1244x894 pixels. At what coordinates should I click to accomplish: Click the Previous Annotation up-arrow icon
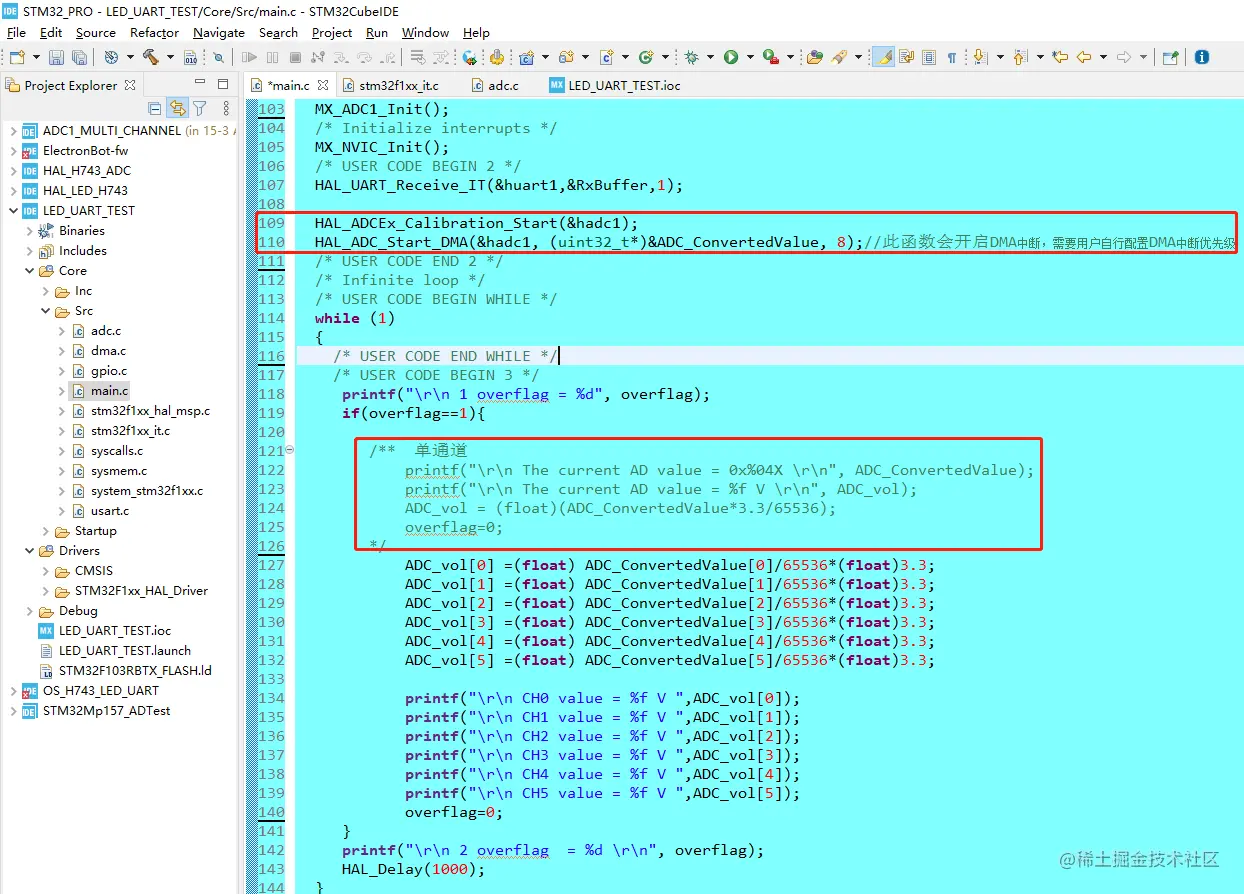point(1020,57)
